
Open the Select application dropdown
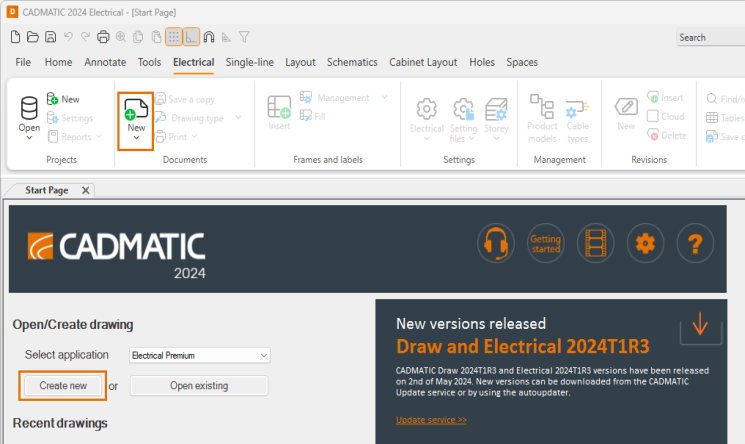point(200,355)
